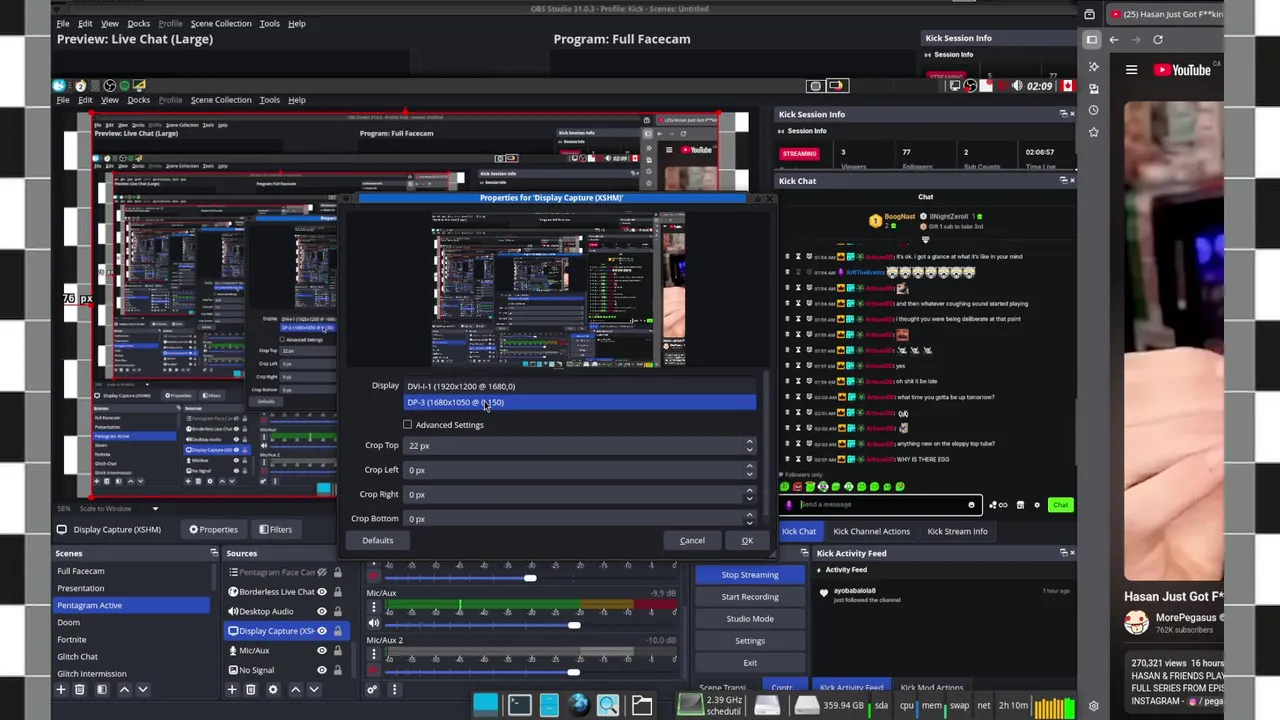Float the Kick Activity Feed dock

(1063, 553)
